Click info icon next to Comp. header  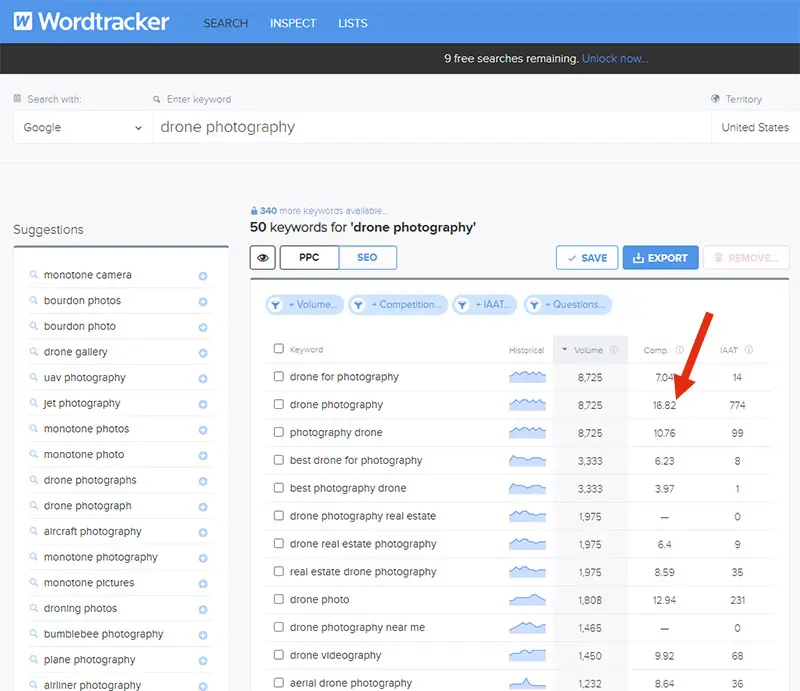pyautogui.click(x=680, y=350)
